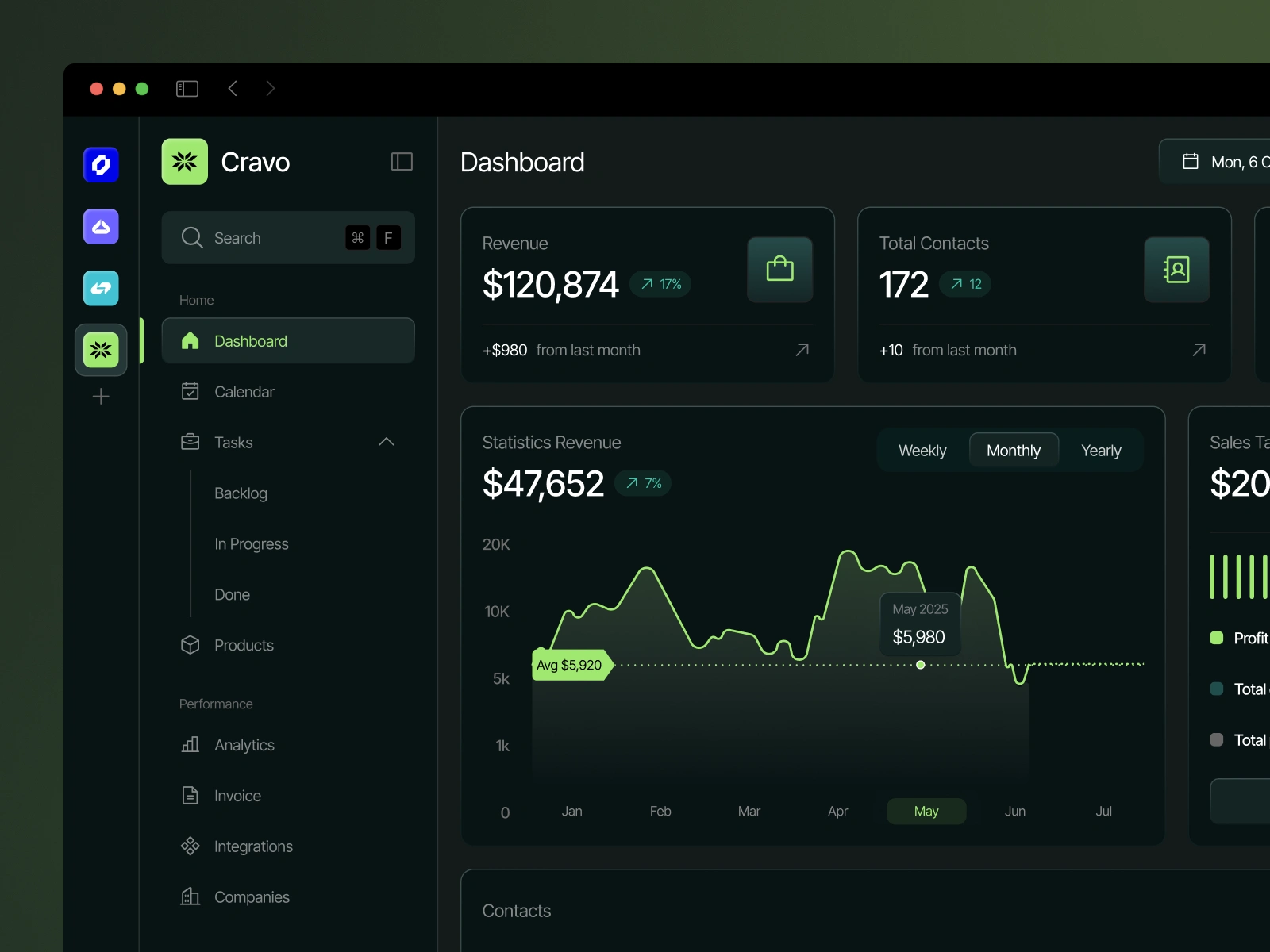
Task: Focus the Search field
Action: click(288, 237)
